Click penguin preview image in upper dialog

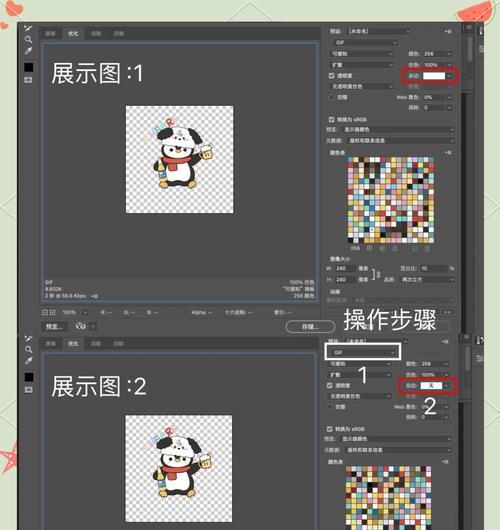[180, 159]
